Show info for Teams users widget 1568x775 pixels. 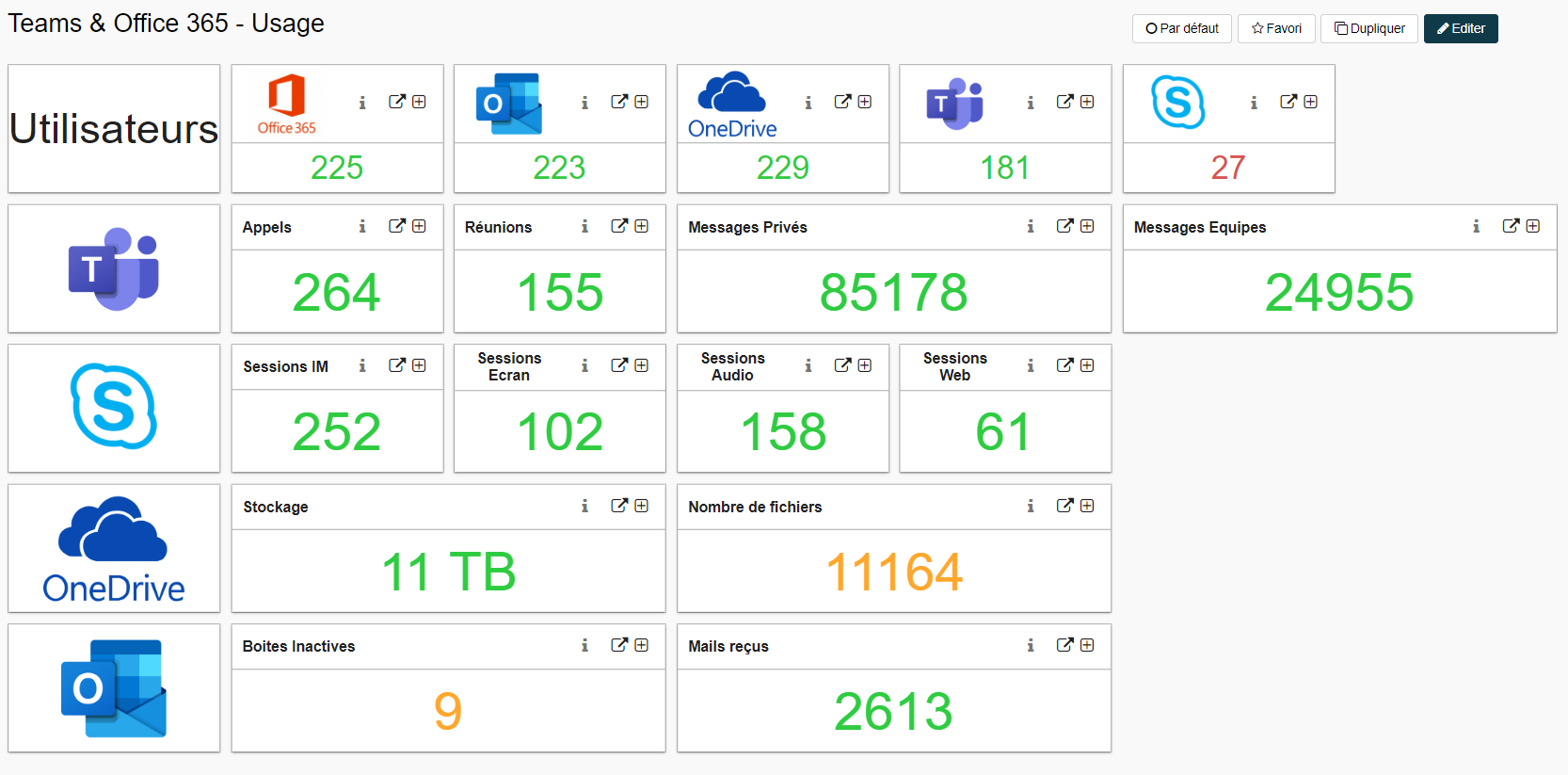[1031, 103]
